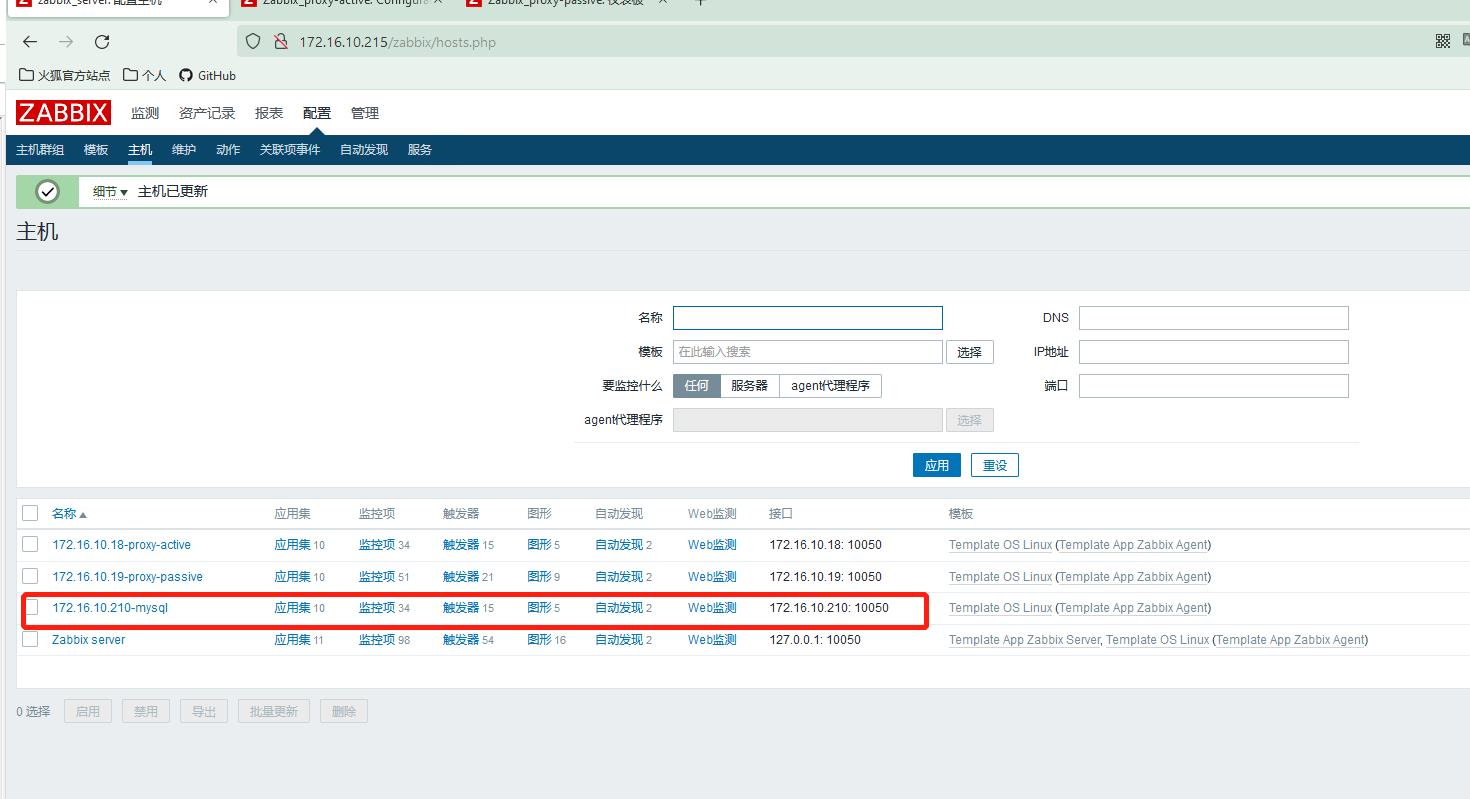
Task: Open Web监测 for Zabbix server
Action: pyautogui.click(x=712, y=640)
